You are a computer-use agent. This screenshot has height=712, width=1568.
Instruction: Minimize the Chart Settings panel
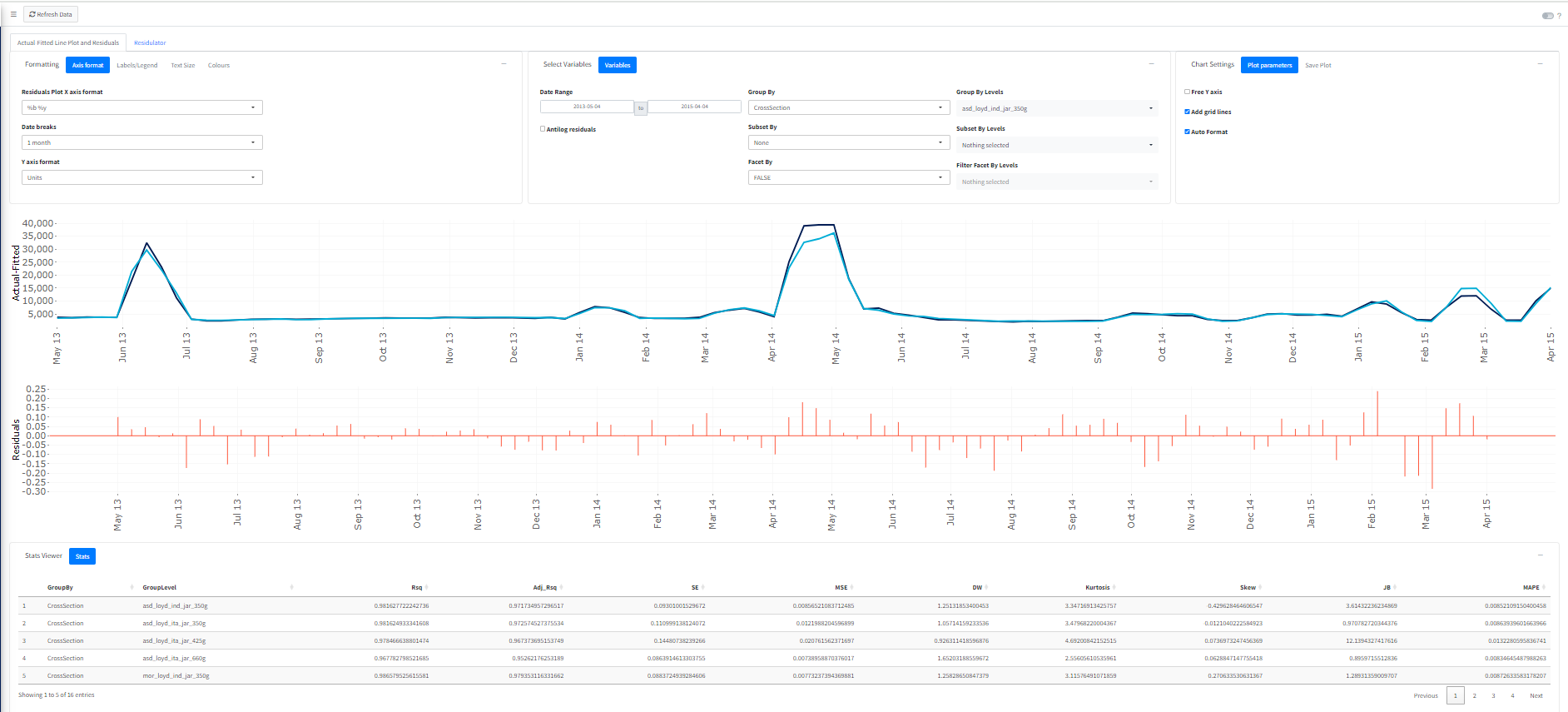tap(1540, 64)
